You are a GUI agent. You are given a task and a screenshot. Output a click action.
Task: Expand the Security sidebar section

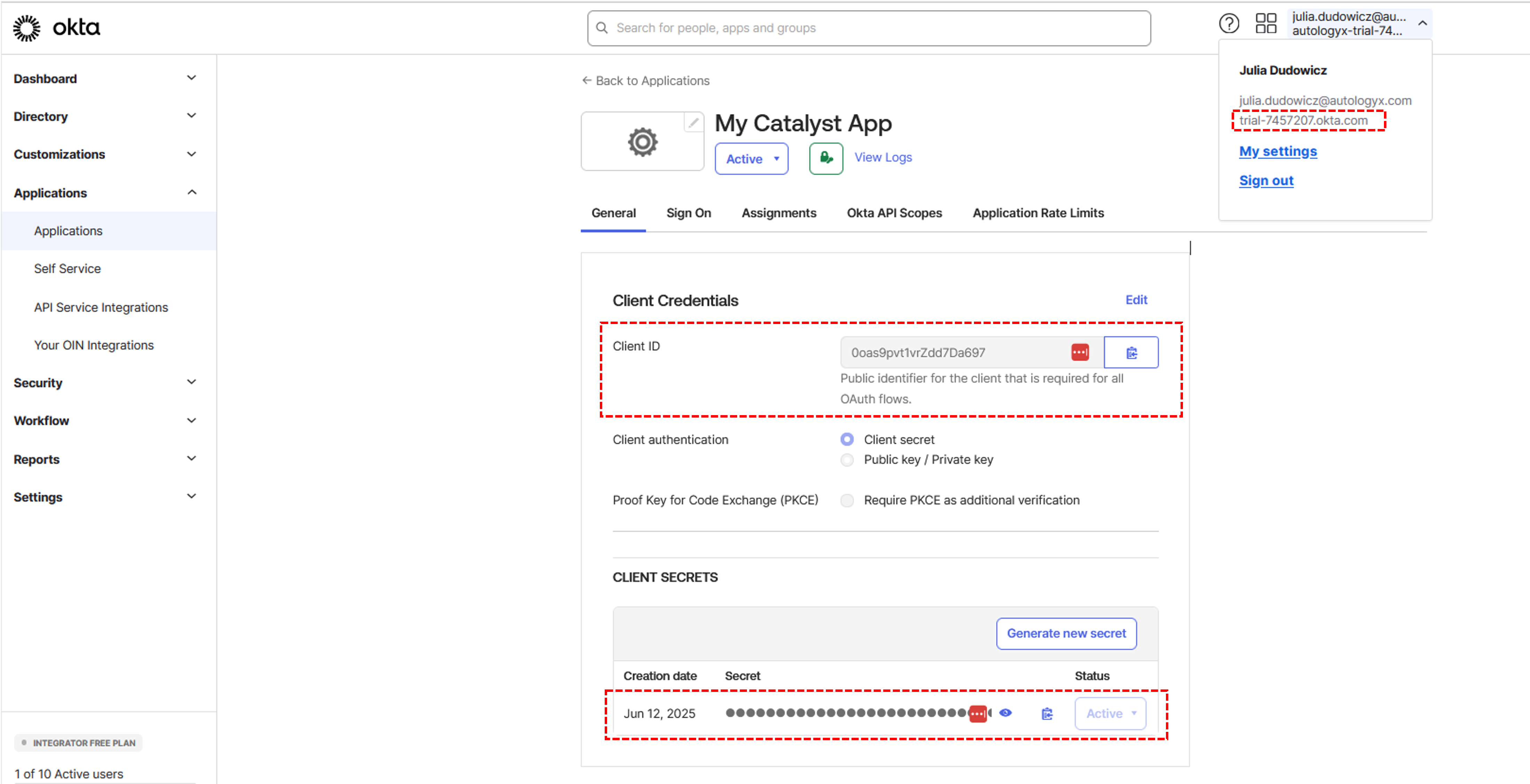click(191, 382)
